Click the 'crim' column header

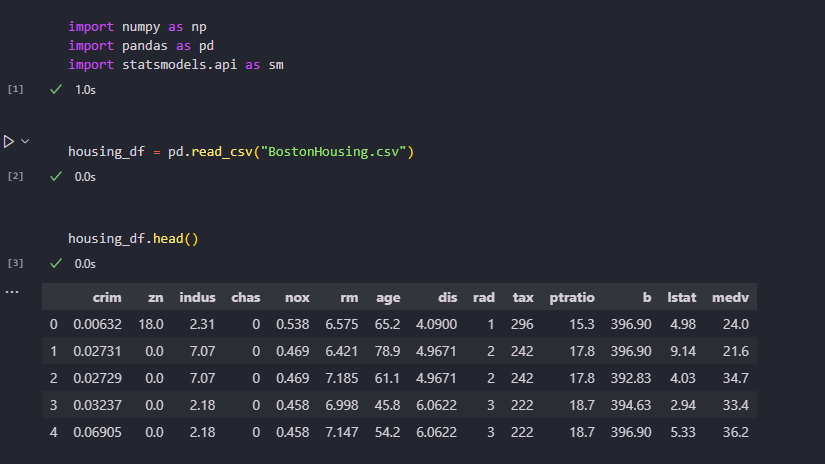[x=107, y=298]
